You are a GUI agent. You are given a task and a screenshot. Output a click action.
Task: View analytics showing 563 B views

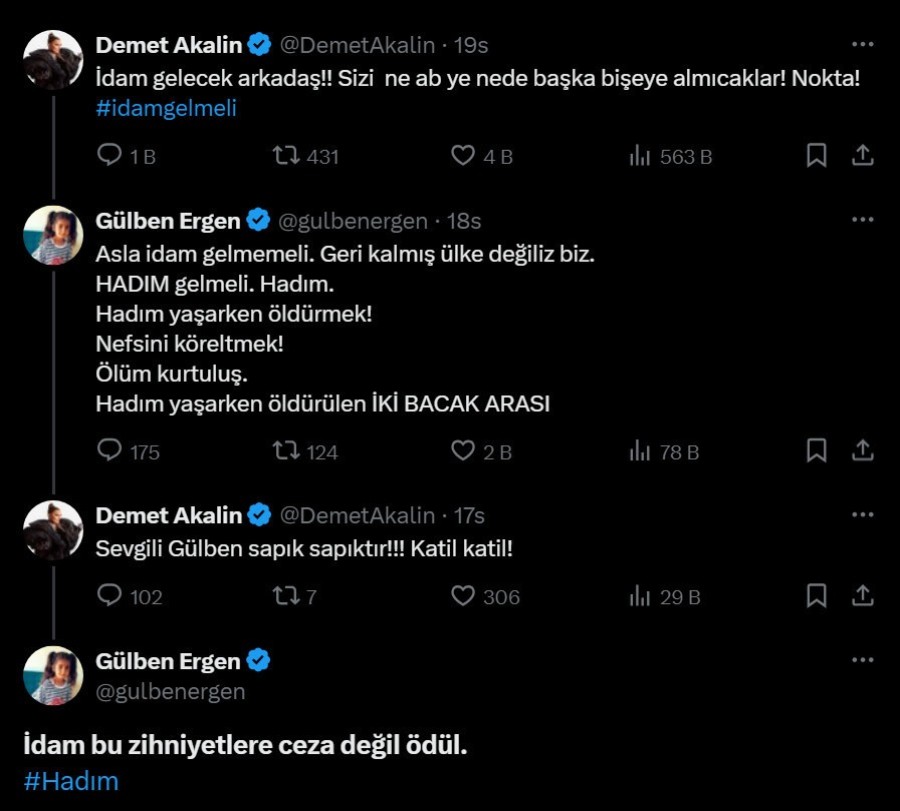[x=639, y=156]
